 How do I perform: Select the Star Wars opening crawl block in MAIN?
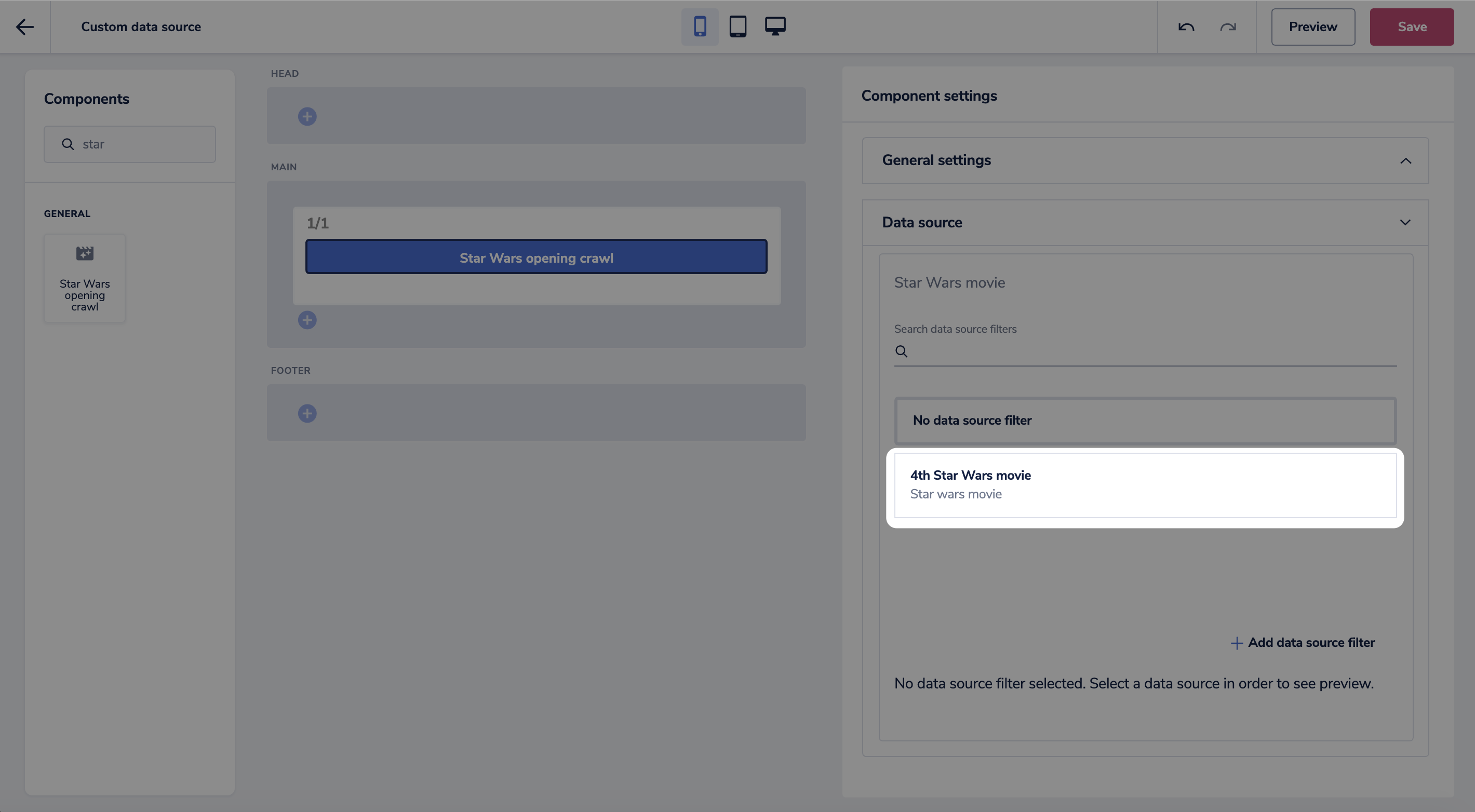point(536,257)
